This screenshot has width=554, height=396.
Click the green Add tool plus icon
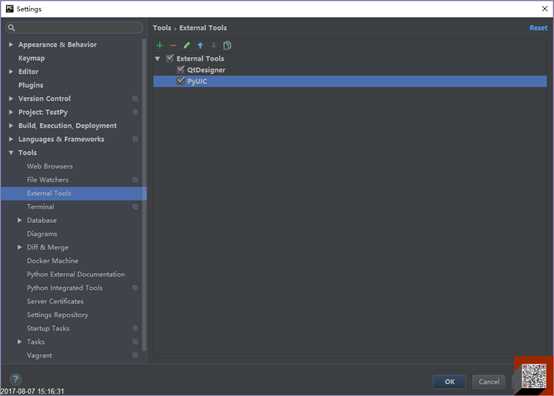159,45
